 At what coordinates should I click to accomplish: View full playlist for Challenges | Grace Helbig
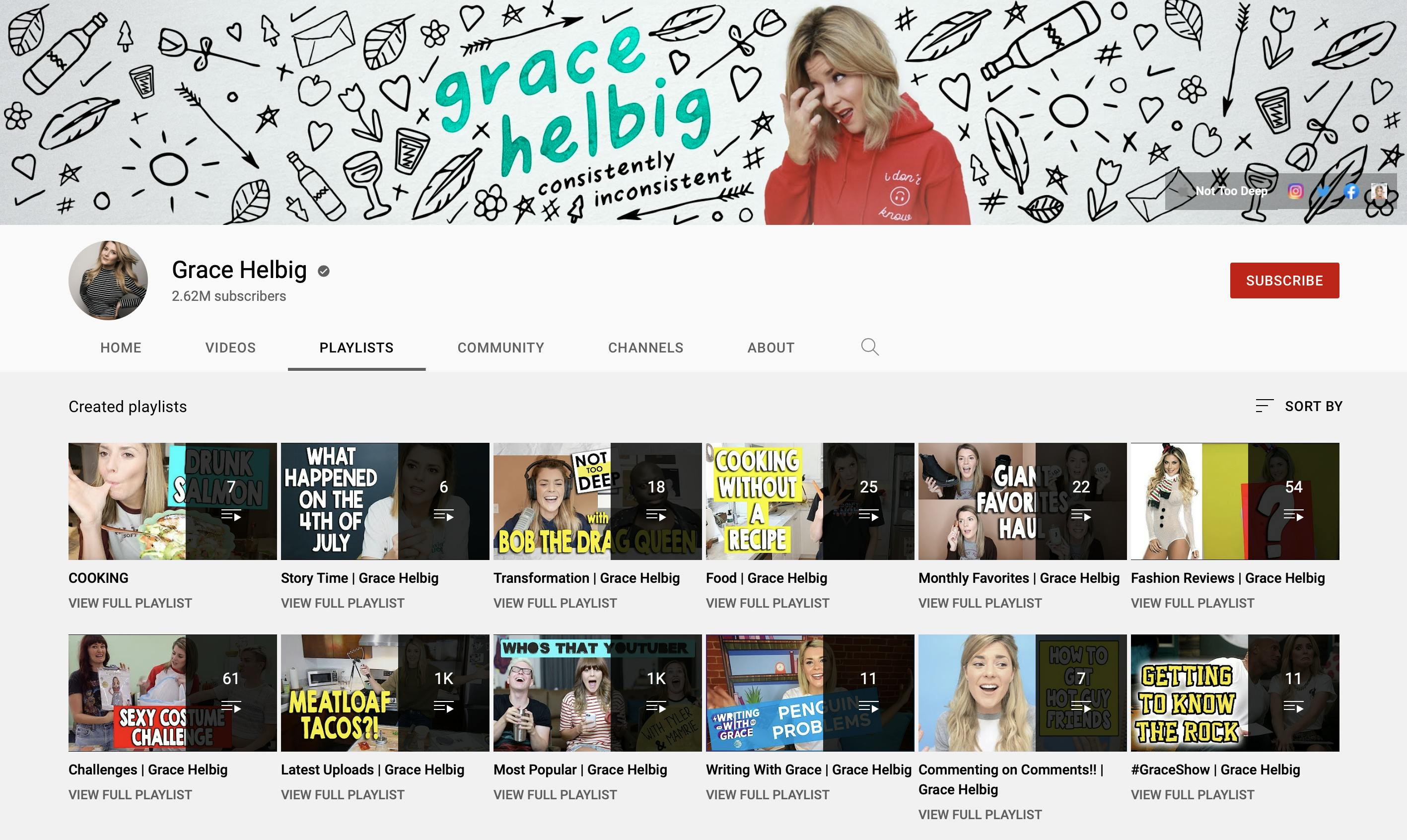[x=130, y=794]
